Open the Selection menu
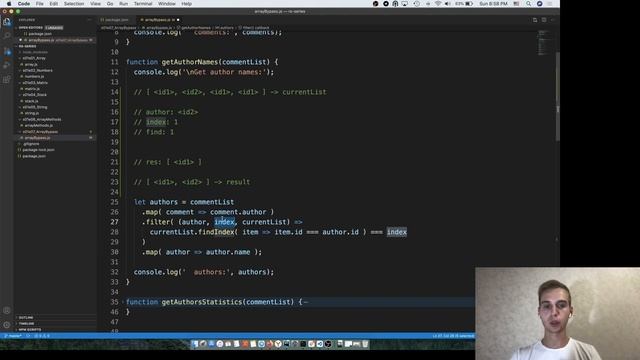The height and width of the screenshot is (360, 640). pyautogui.click(x=74, y=4)
